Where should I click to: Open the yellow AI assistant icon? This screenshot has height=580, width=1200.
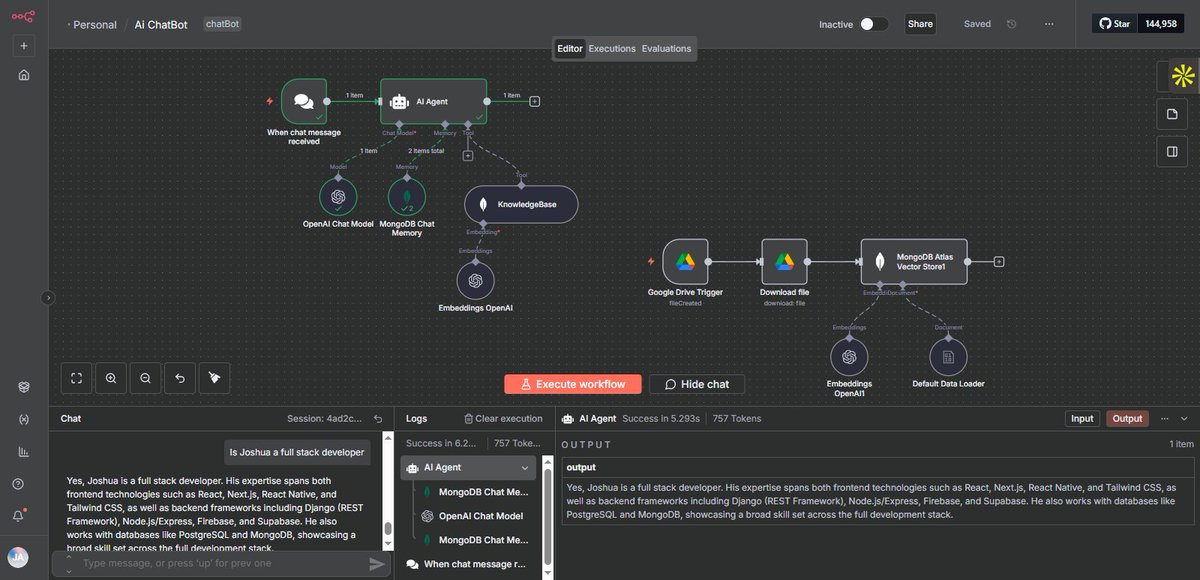[x=1183, y=76]
